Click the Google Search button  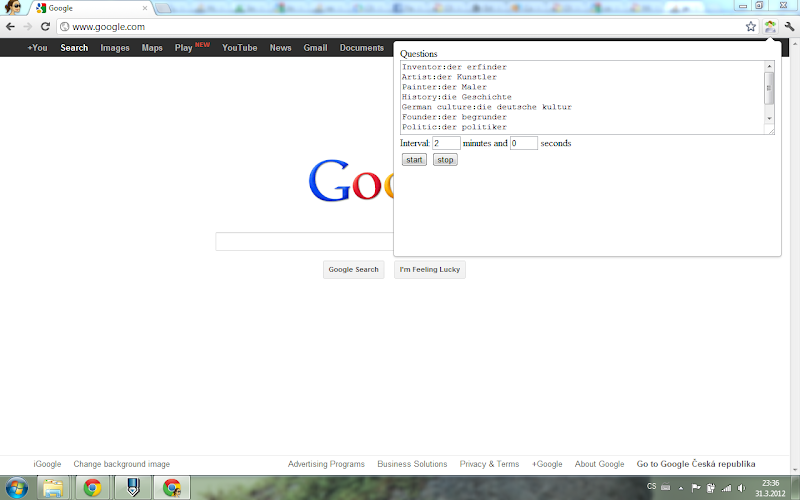coord(354,269)
